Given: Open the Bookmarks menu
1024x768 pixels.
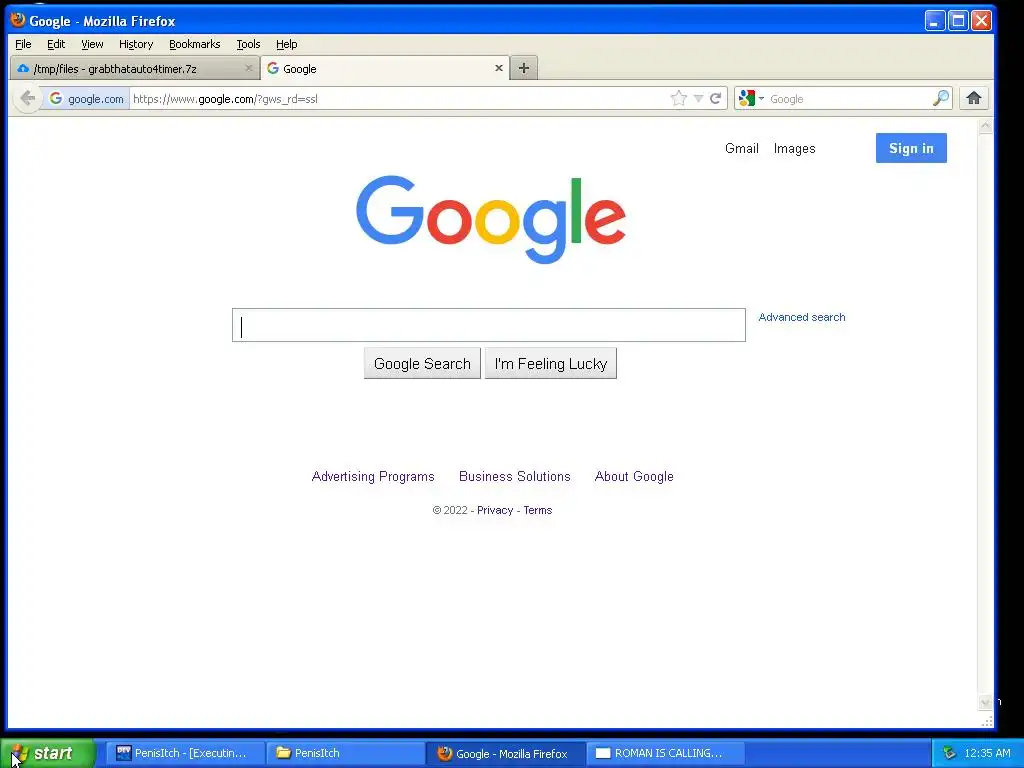Looking at the screenshot, I should point(195,44).
